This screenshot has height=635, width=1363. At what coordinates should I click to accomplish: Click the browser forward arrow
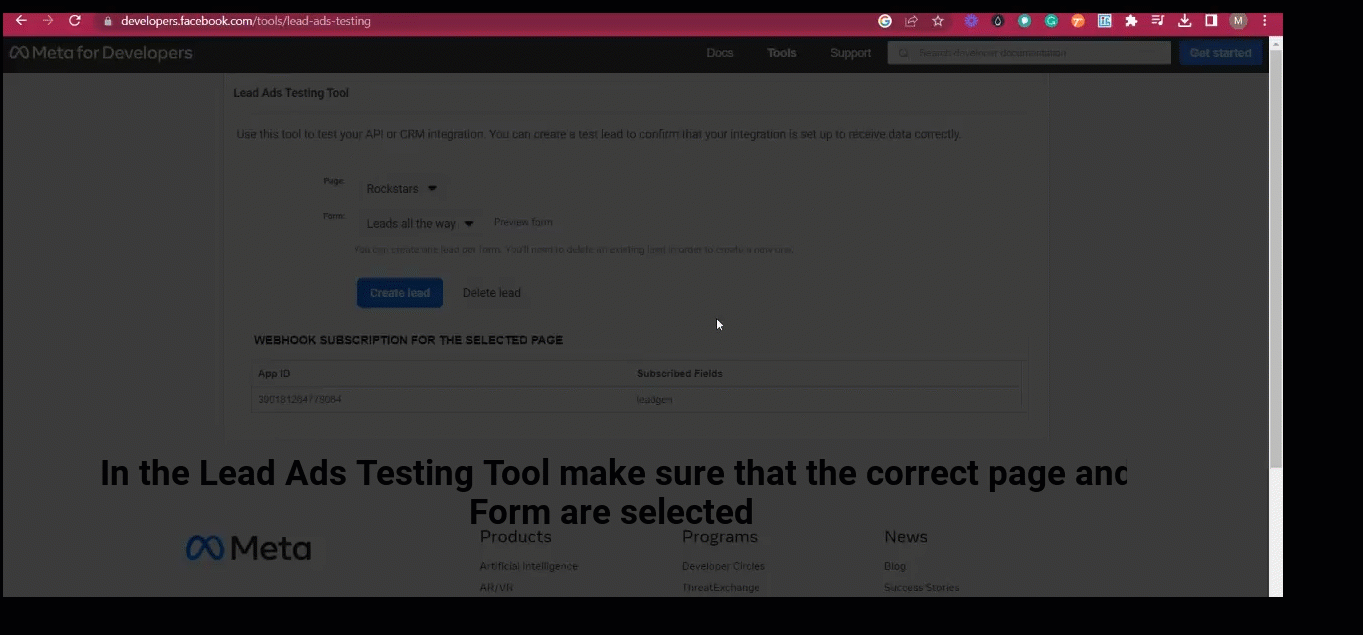(x=48, y=20)
